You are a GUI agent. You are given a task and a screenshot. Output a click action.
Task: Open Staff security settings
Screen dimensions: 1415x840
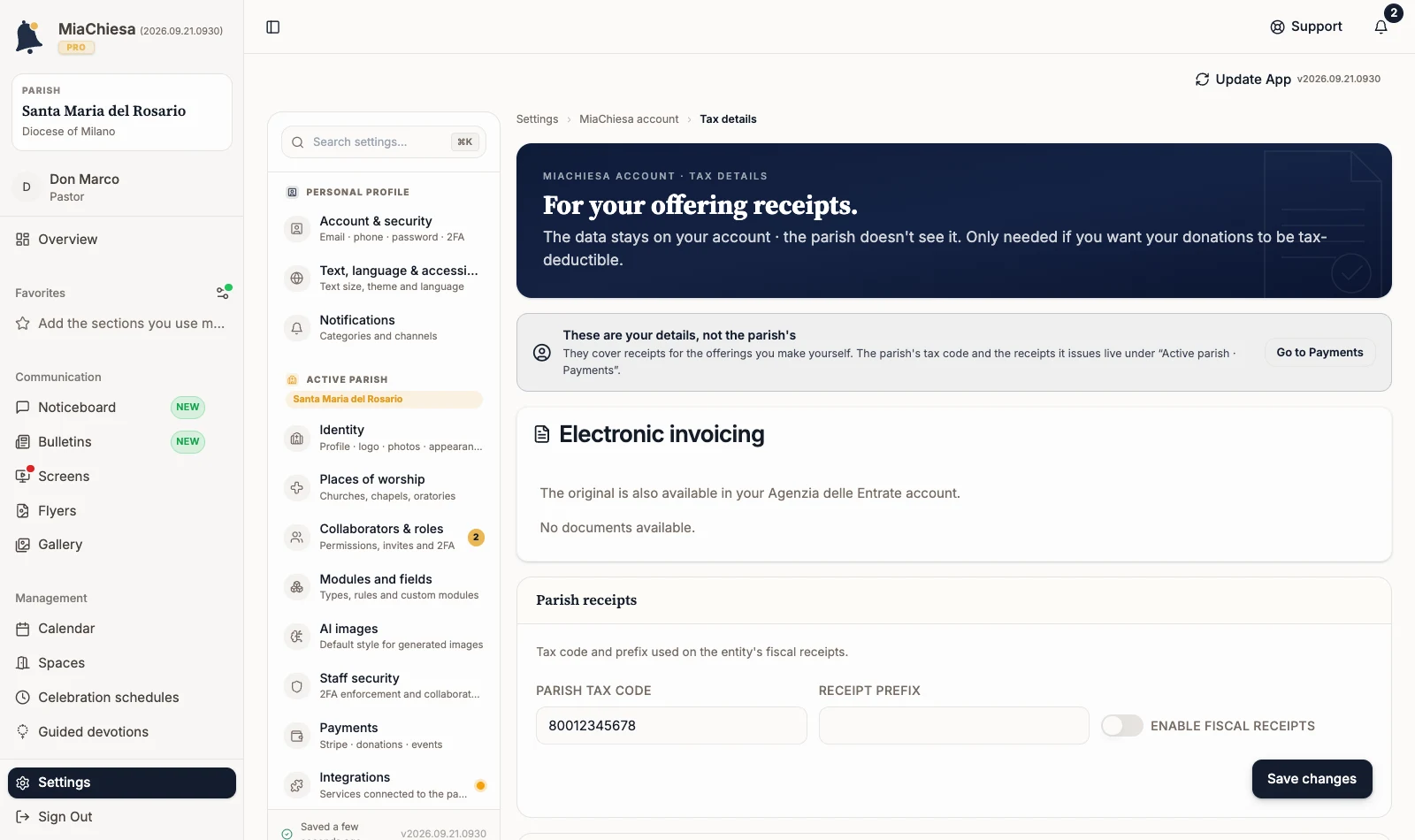pyautogui.click(x=384, y=687)
